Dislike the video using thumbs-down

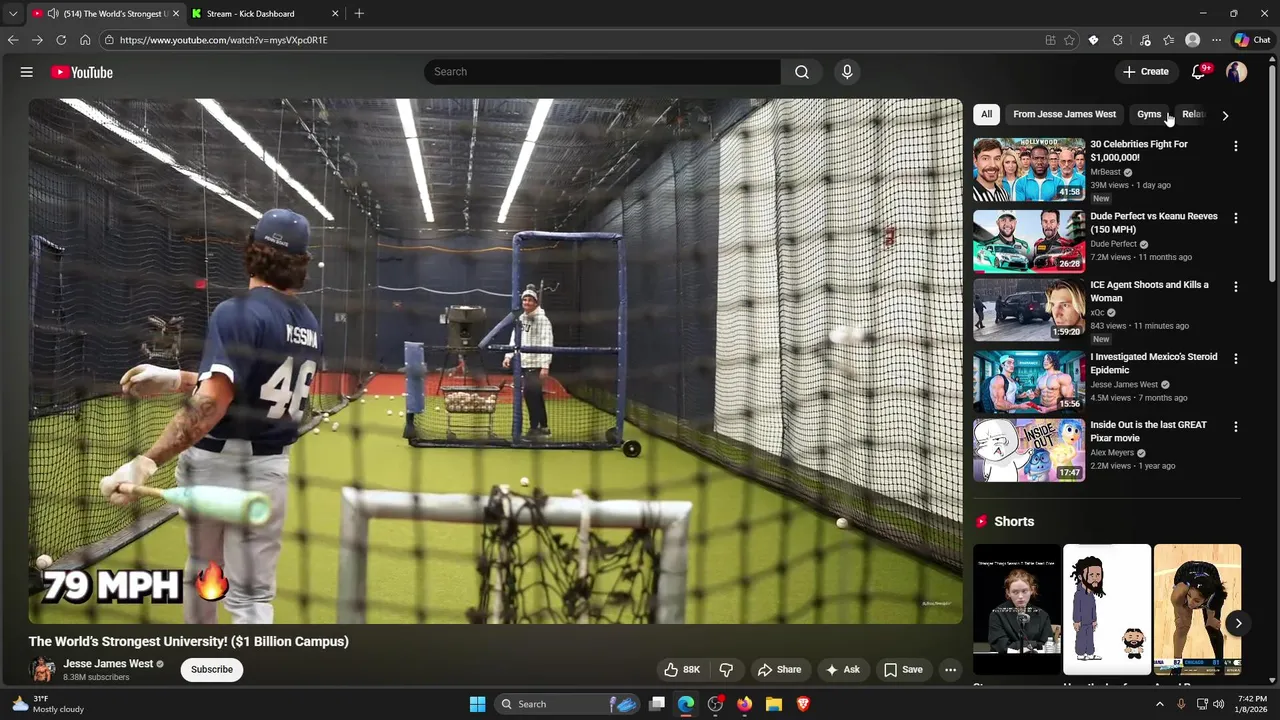727,670
